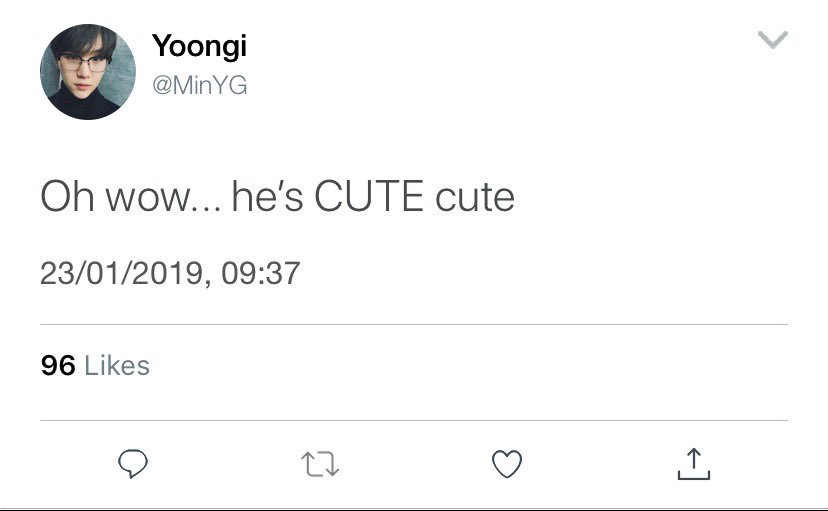Favorite the tweet via heart outline
828x511 pixels.
point(507,464)
